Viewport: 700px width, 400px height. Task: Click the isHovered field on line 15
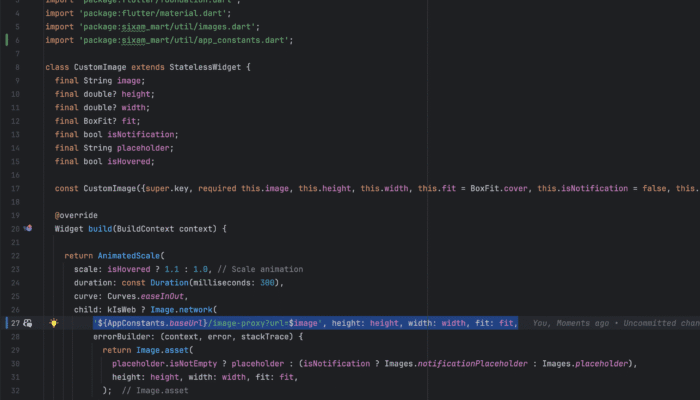pyautogui.click(x=129, y=162)
